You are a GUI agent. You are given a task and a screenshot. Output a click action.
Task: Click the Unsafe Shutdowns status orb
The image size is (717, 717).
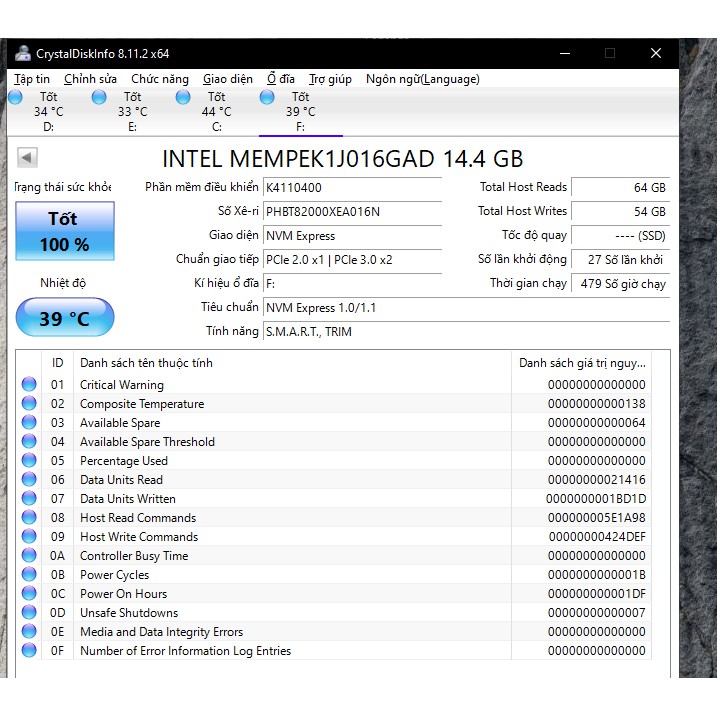click(29, 613)
